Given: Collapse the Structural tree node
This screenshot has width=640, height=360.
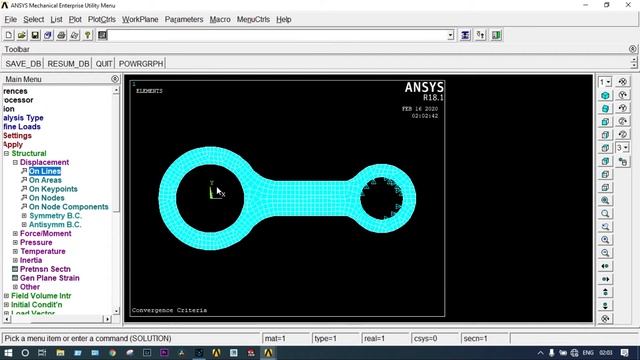Looking at the screenshot, I should [7, 153].
